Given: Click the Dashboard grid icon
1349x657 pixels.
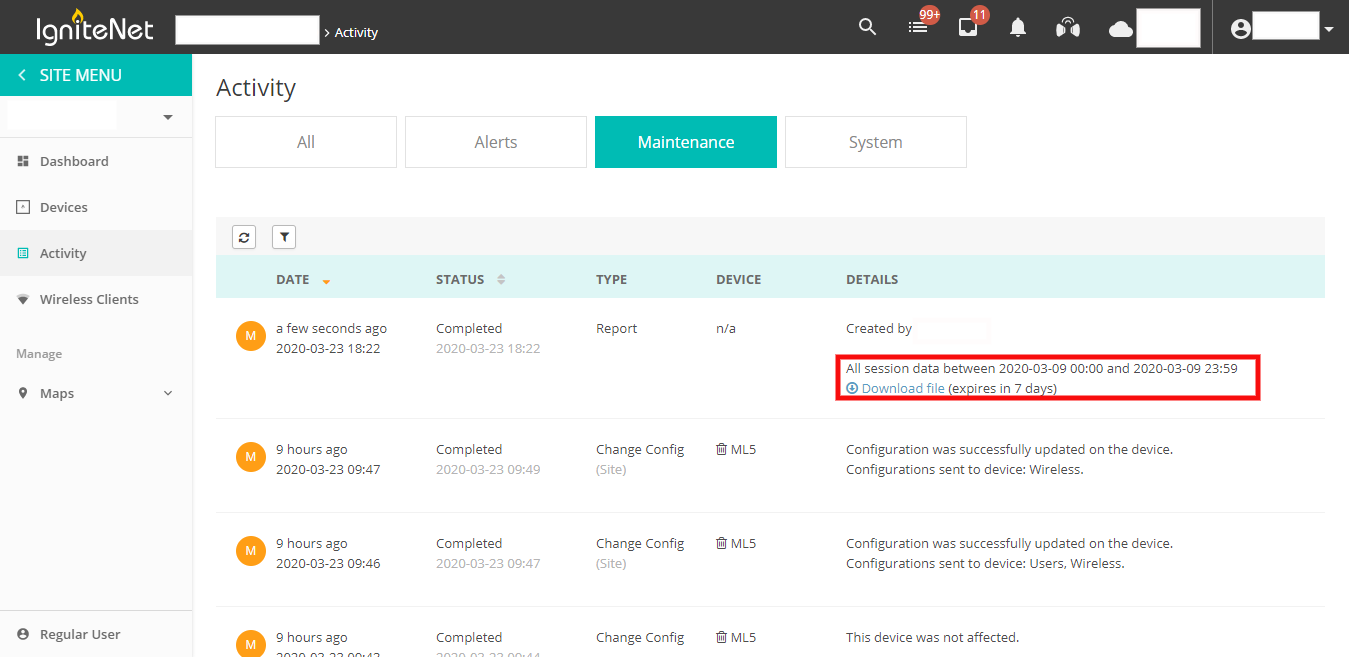Looking at the screenshot, I should tap(23, 161).
